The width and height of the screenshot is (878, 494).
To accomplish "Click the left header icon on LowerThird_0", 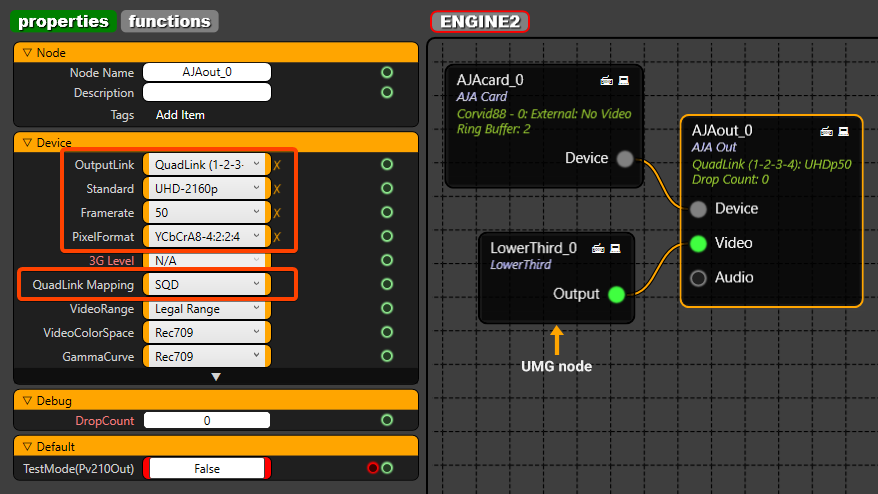I will pyautogui.click(x=598, y=248).
